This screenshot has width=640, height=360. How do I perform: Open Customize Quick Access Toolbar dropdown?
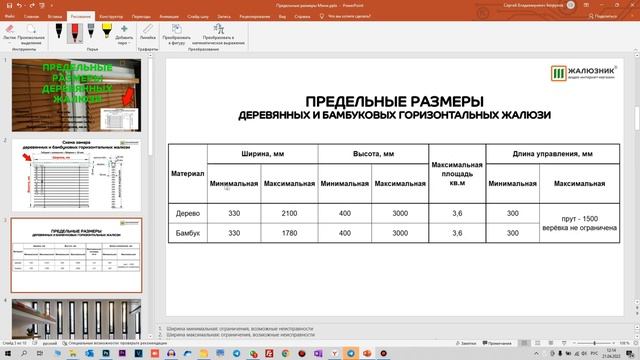pyautogui.click(x=52, y=6)
